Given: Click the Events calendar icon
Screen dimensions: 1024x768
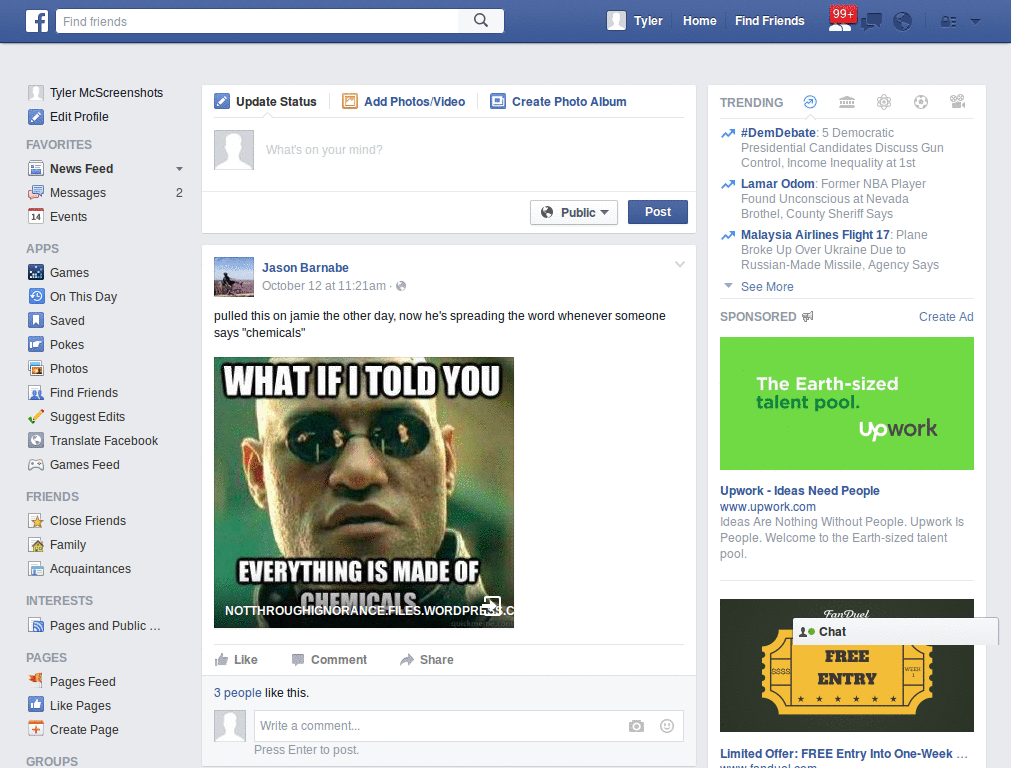Looking at the screenshot, I should click(36, 216).
